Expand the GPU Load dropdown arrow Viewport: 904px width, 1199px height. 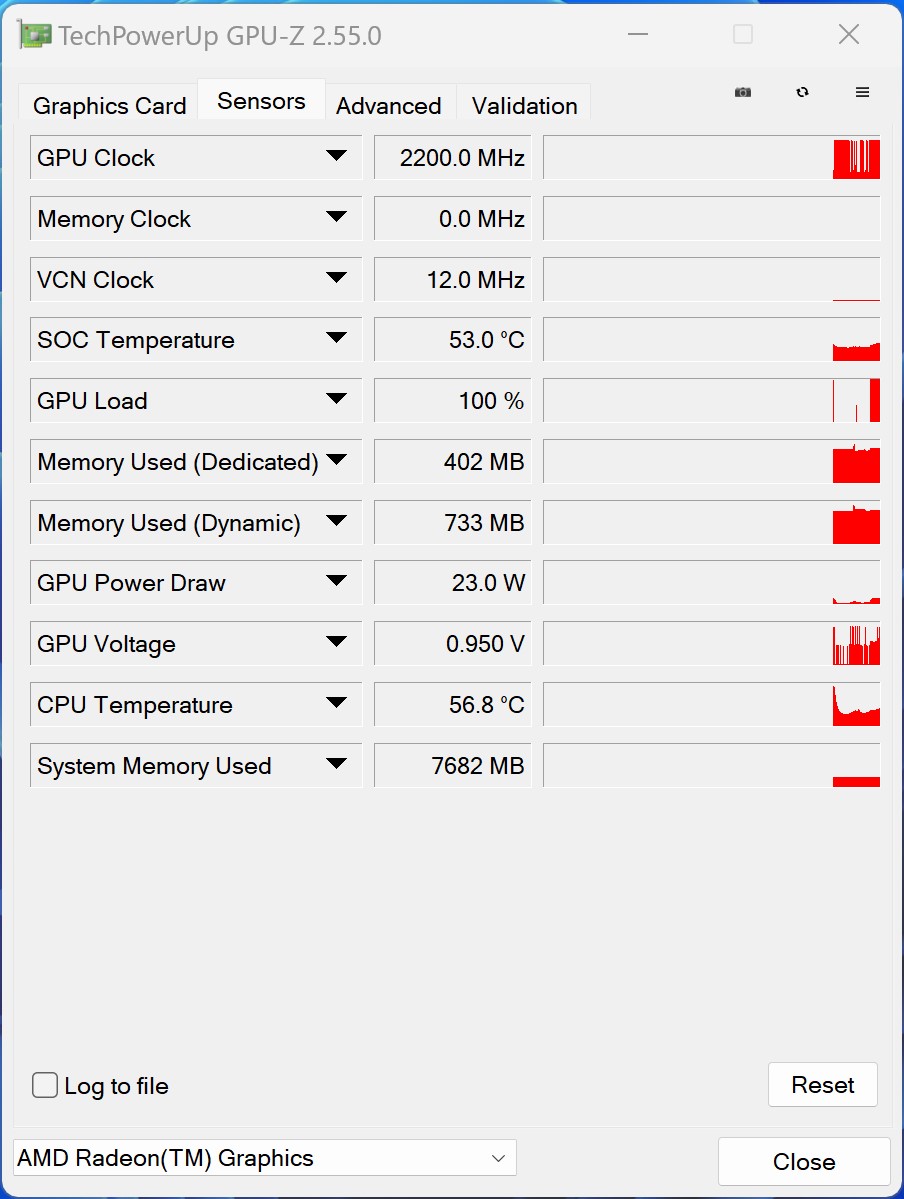click(336, 399)
